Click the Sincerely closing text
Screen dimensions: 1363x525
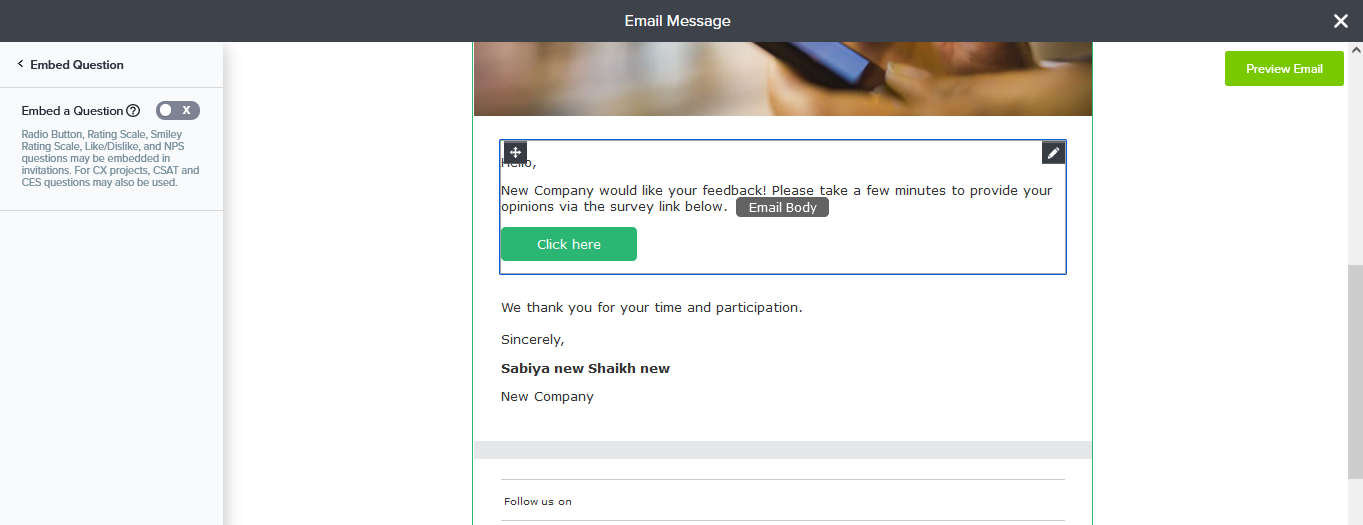point(532,340)
